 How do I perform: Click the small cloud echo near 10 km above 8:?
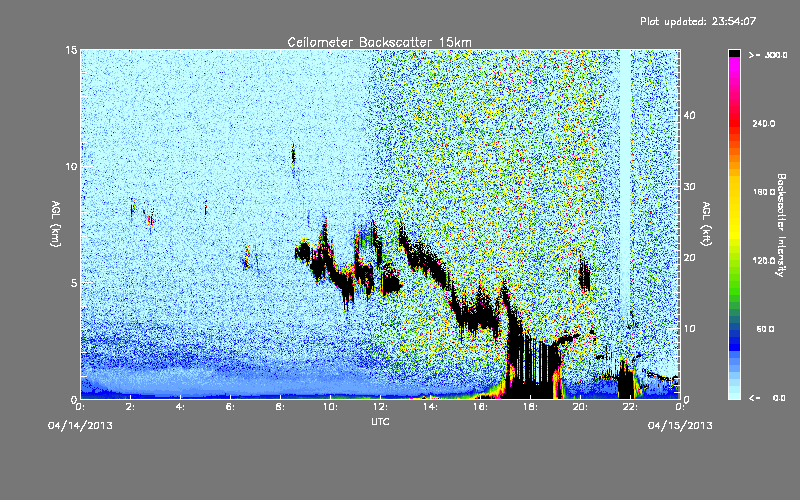[293, 154]
